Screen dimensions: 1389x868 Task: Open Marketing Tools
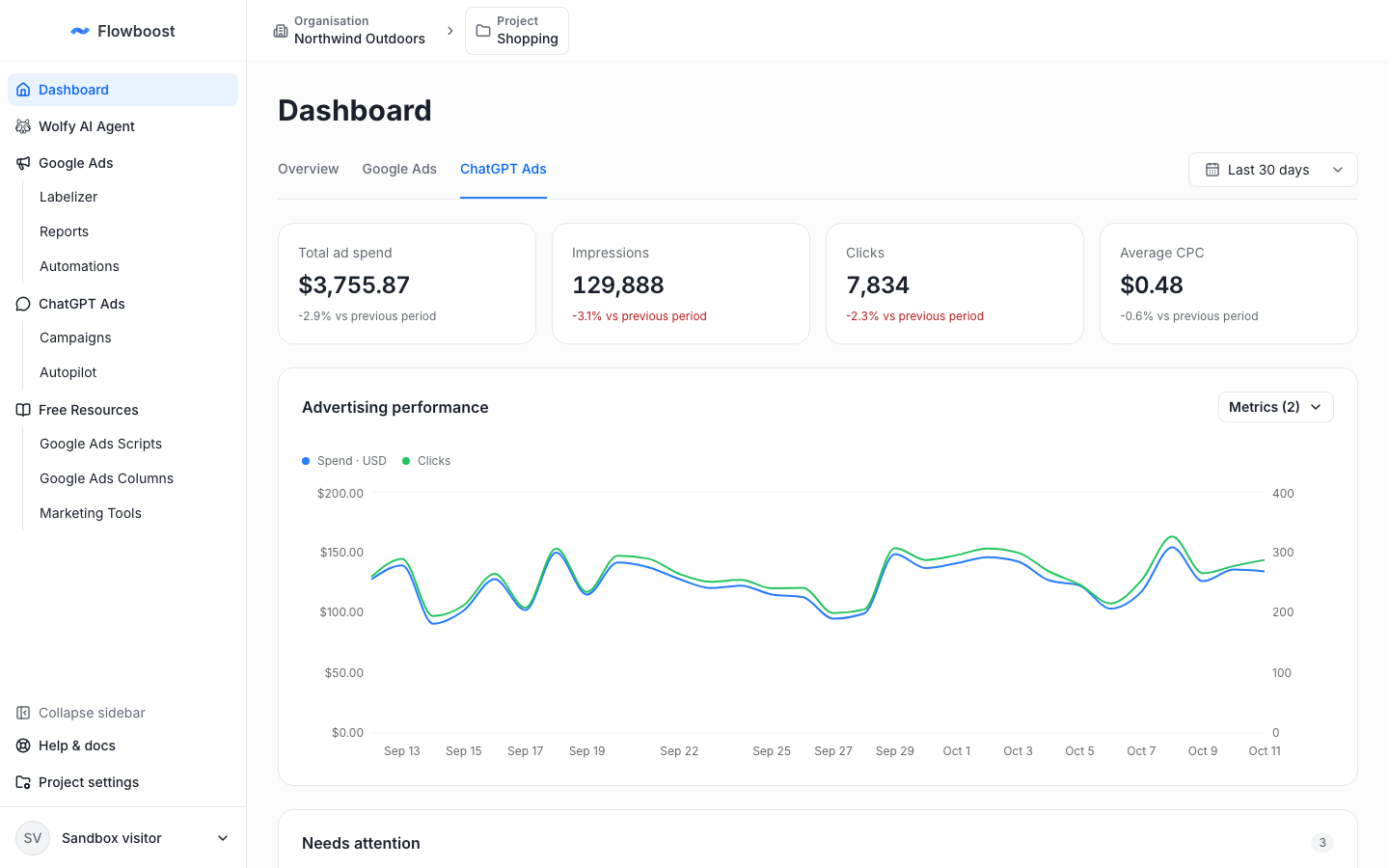tap(91, 513)
